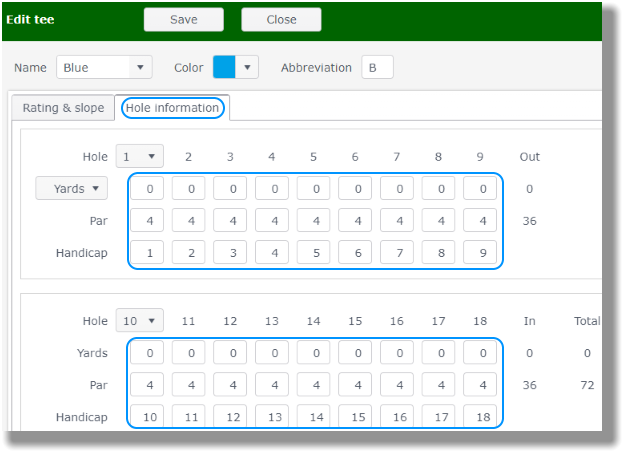624x453 pixels.
Task: Edit Par field for hole 13
Action: click(272, 384)
